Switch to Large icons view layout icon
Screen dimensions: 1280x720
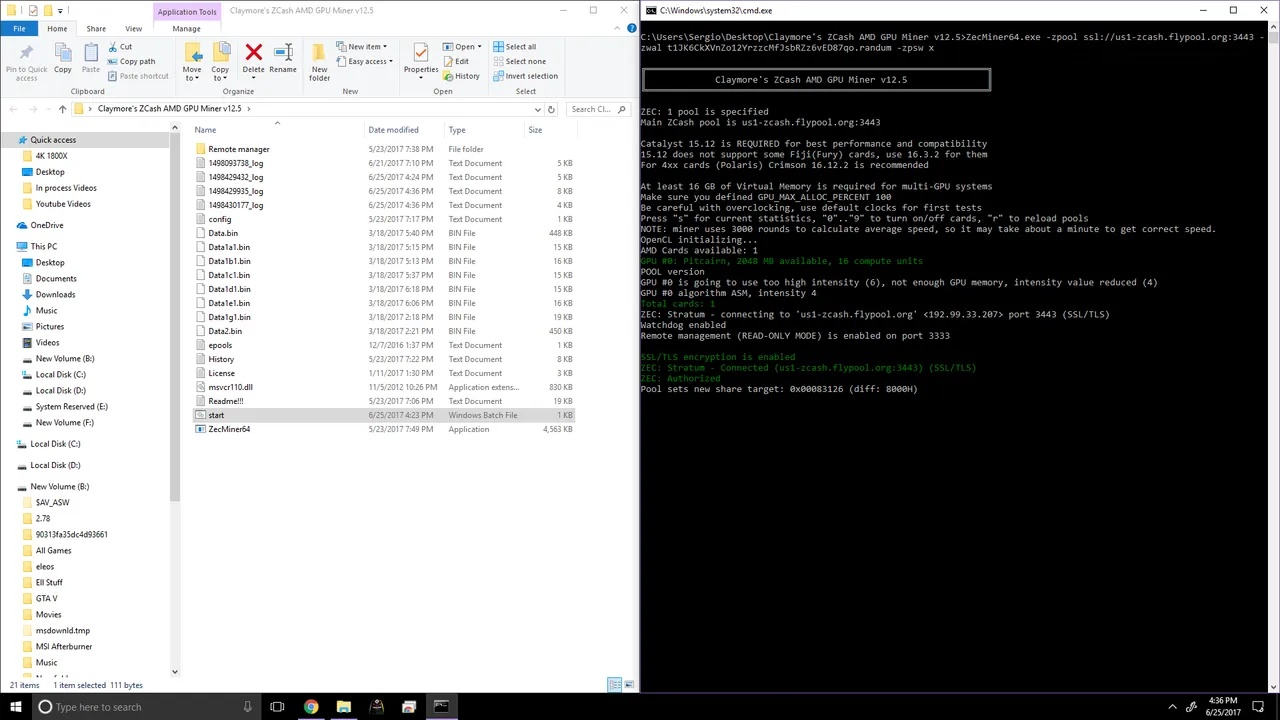click(x=629, y=685)
